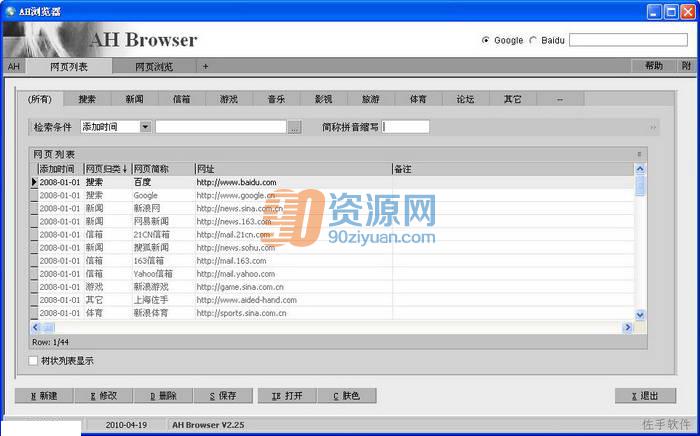This screenshot has width=700, height=436.
Task: Select the http://www.baidu.com URL cell
Action: [294, 183]
